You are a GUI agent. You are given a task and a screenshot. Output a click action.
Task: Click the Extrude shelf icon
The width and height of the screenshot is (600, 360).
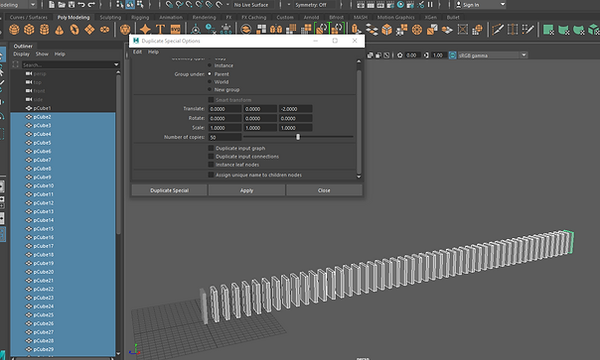[356, 29]
